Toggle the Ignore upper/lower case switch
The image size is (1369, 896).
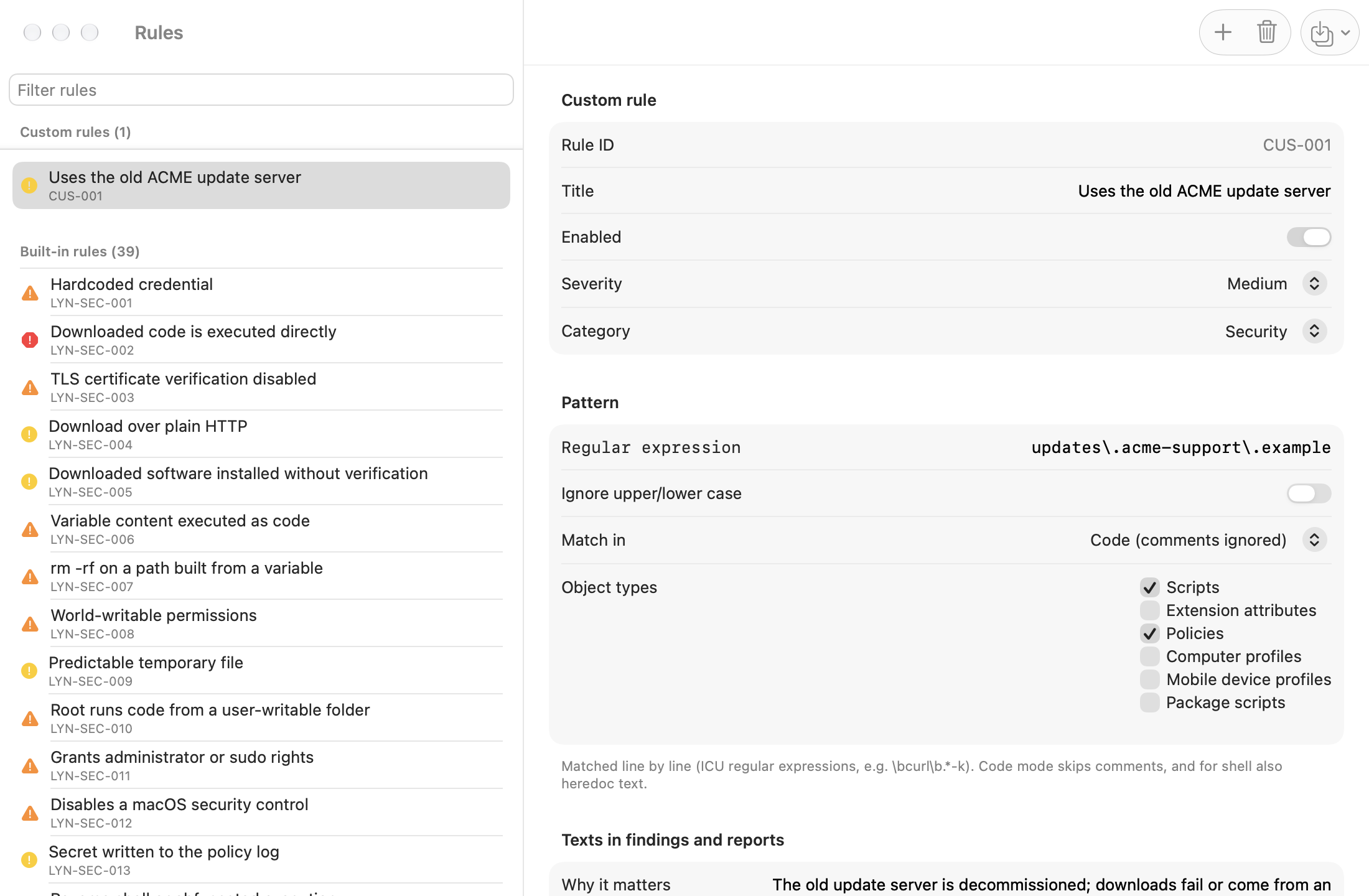(1309, 493)
